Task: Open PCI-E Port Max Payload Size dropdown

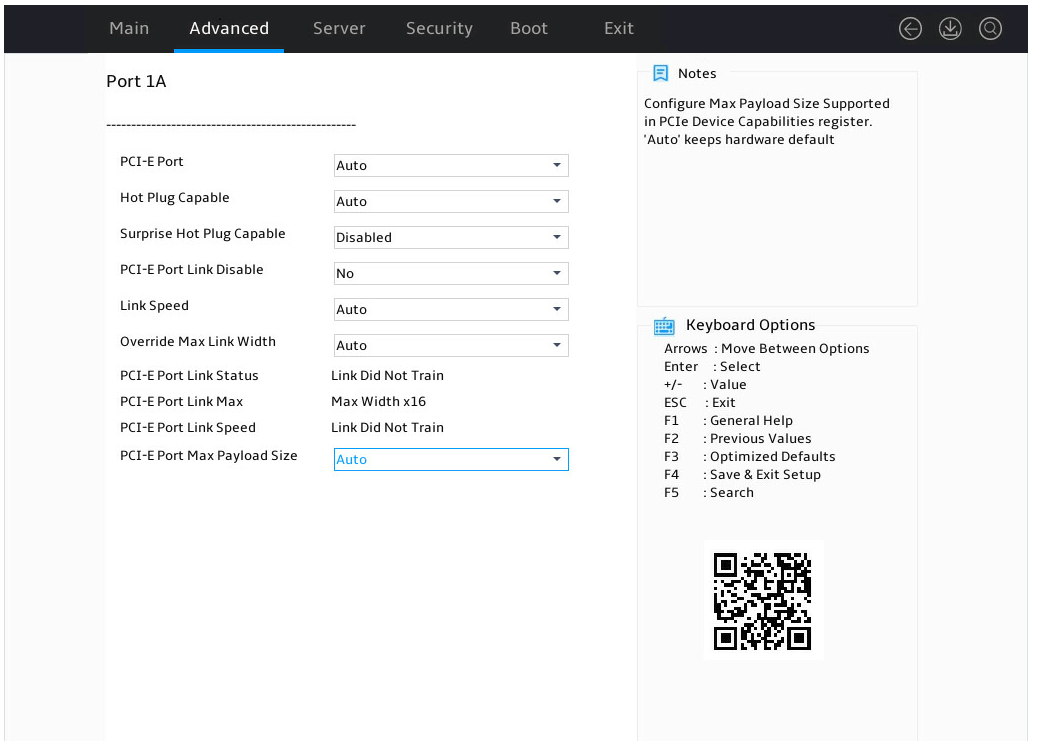Action: [x=451, y=459]
